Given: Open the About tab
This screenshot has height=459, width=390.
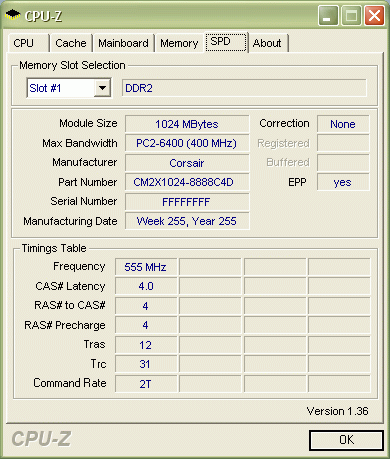Looking at the screenshot, I should click(267, 43).
